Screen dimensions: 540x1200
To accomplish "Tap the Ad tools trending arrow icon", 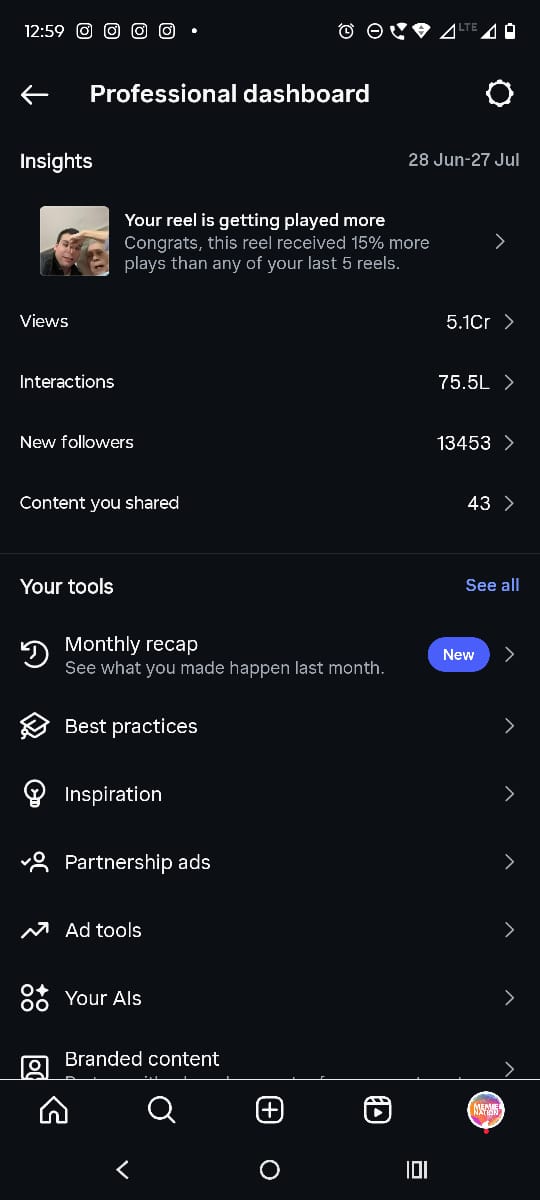I will (35, 930).
